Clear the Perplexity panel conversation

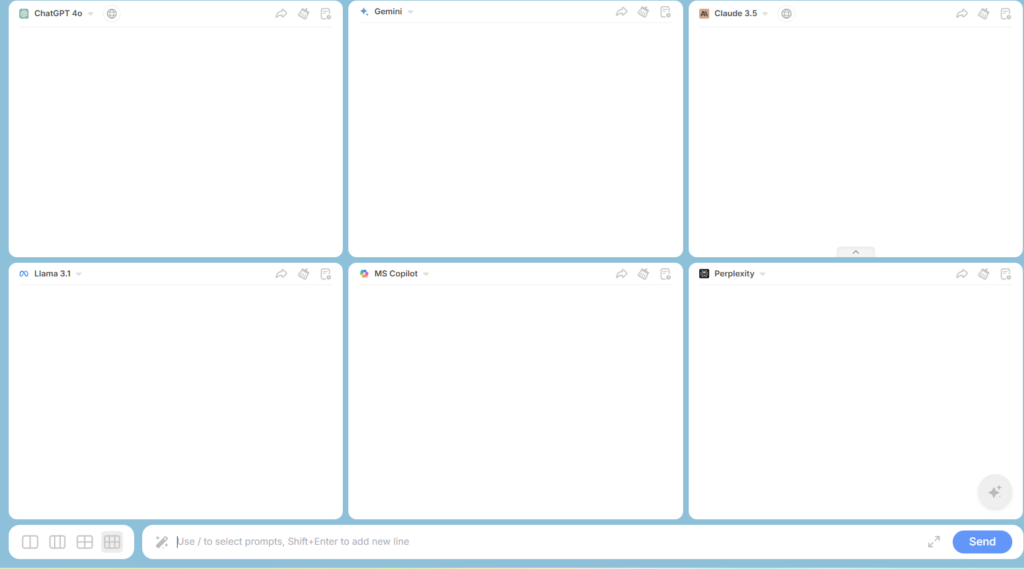[984, 274]
